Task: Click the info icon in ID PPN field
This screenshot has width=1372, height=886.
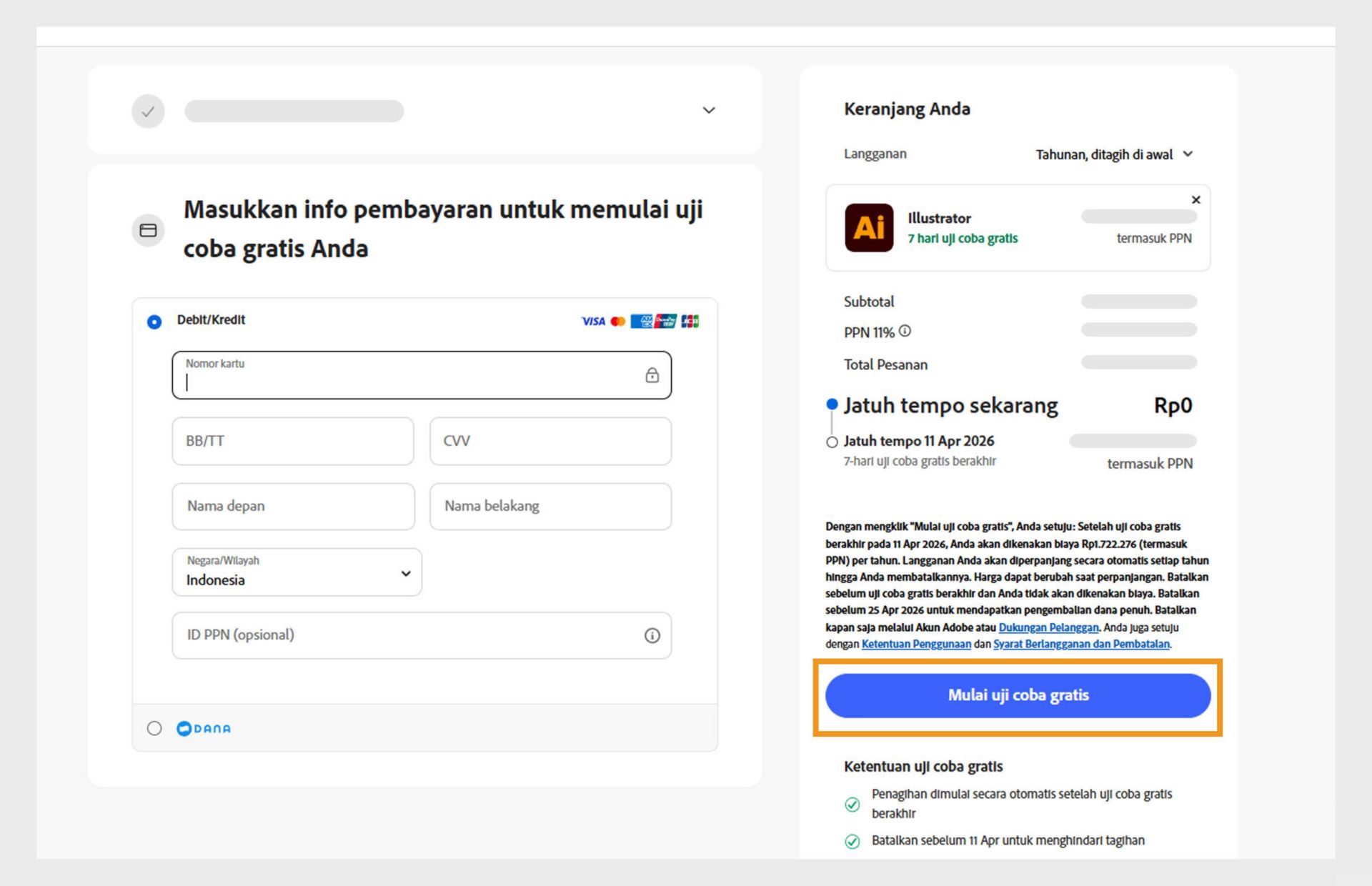Action: 651,635
